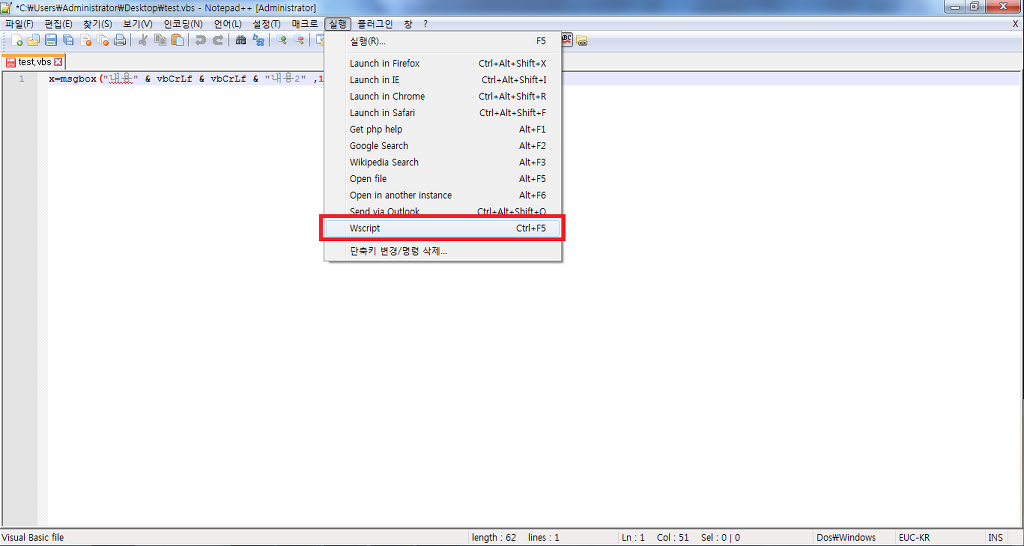Choose Wikipedia Search menu entry
This screenshot has height=546, width=1024.
(443, 162)
